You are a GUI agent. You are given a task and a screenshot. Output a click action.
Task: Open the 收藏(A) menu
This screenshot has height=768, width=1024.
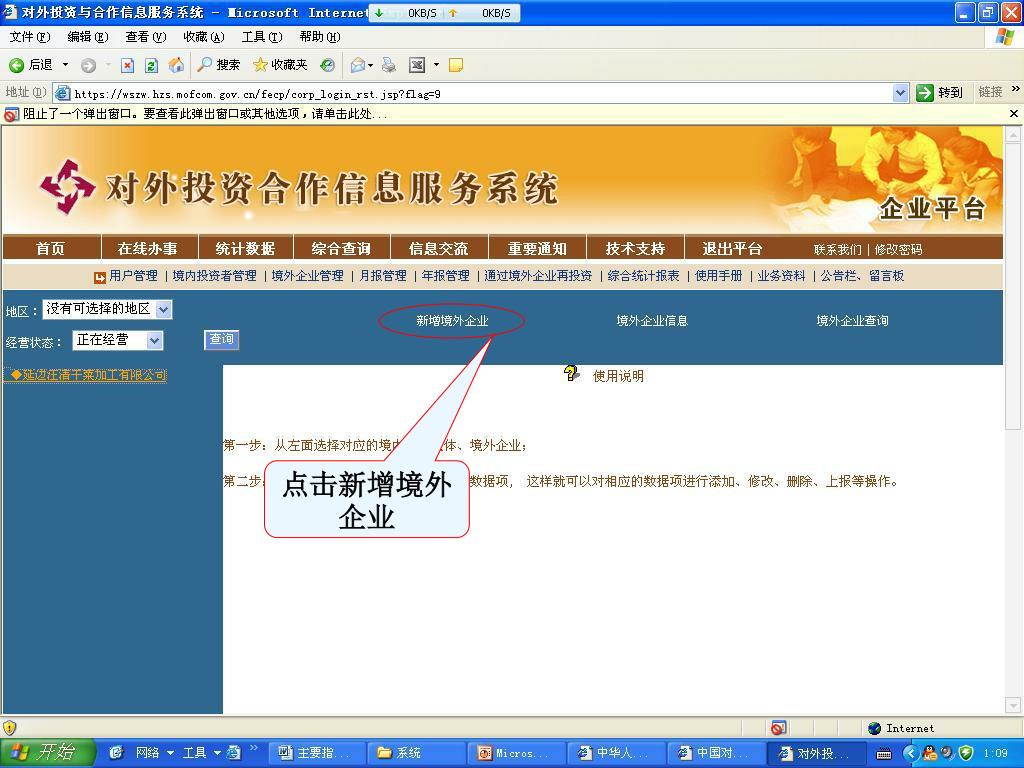pos(204,37)
